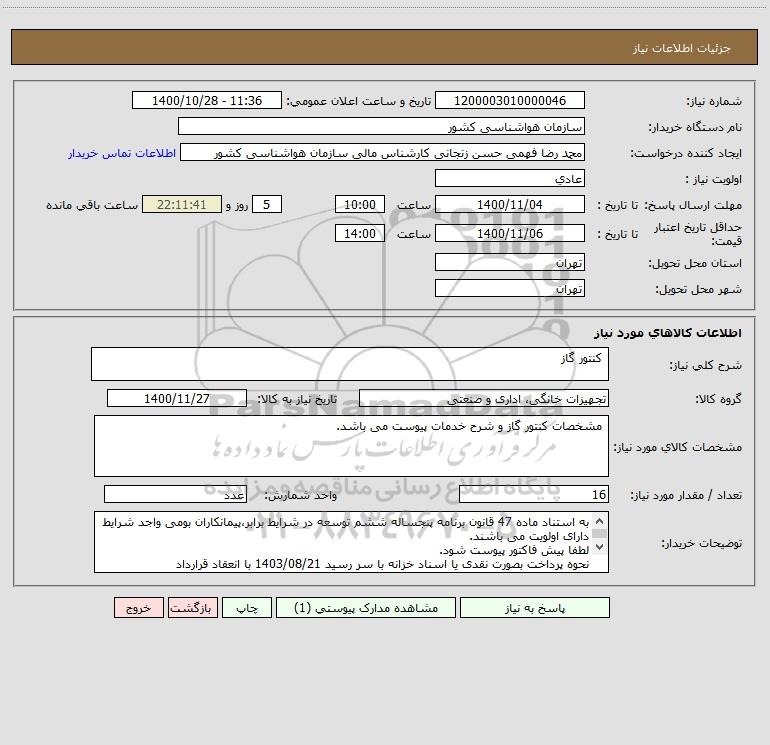Click remaining days field showing 5
Screen dimensions: 770x745
pos(267,204)
